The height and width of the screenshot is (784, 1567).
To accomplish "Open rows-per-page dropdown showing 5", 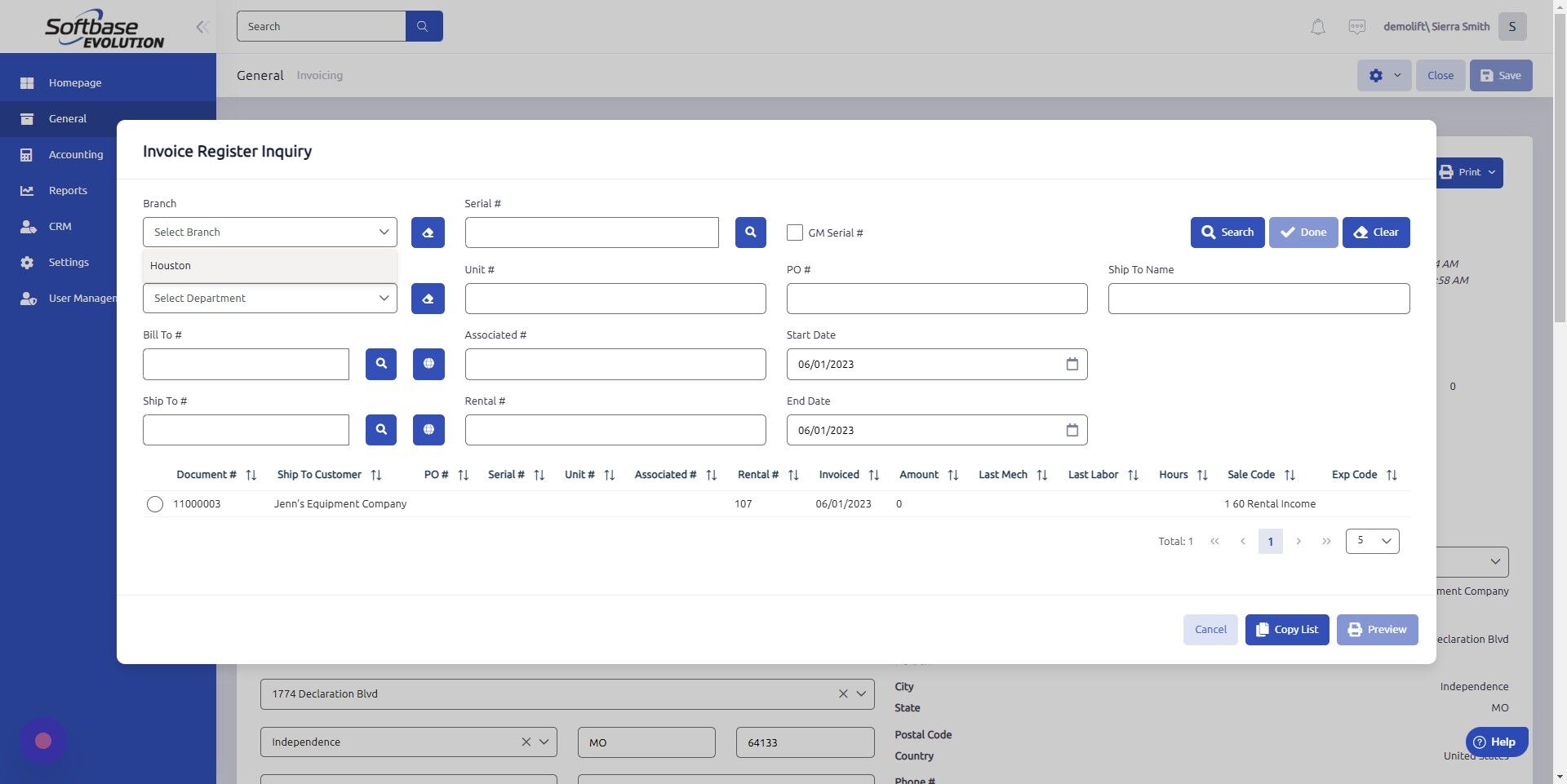I will (1373, 541).
